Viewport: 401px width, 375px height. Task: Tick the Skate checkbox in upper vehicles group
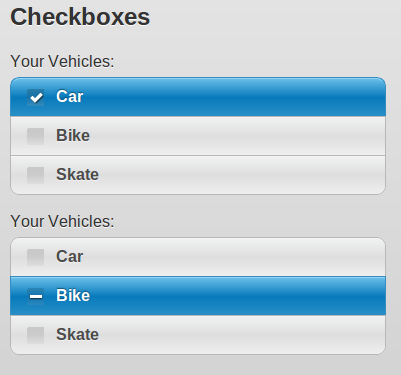pyautogui.click(x=36, y=175)
